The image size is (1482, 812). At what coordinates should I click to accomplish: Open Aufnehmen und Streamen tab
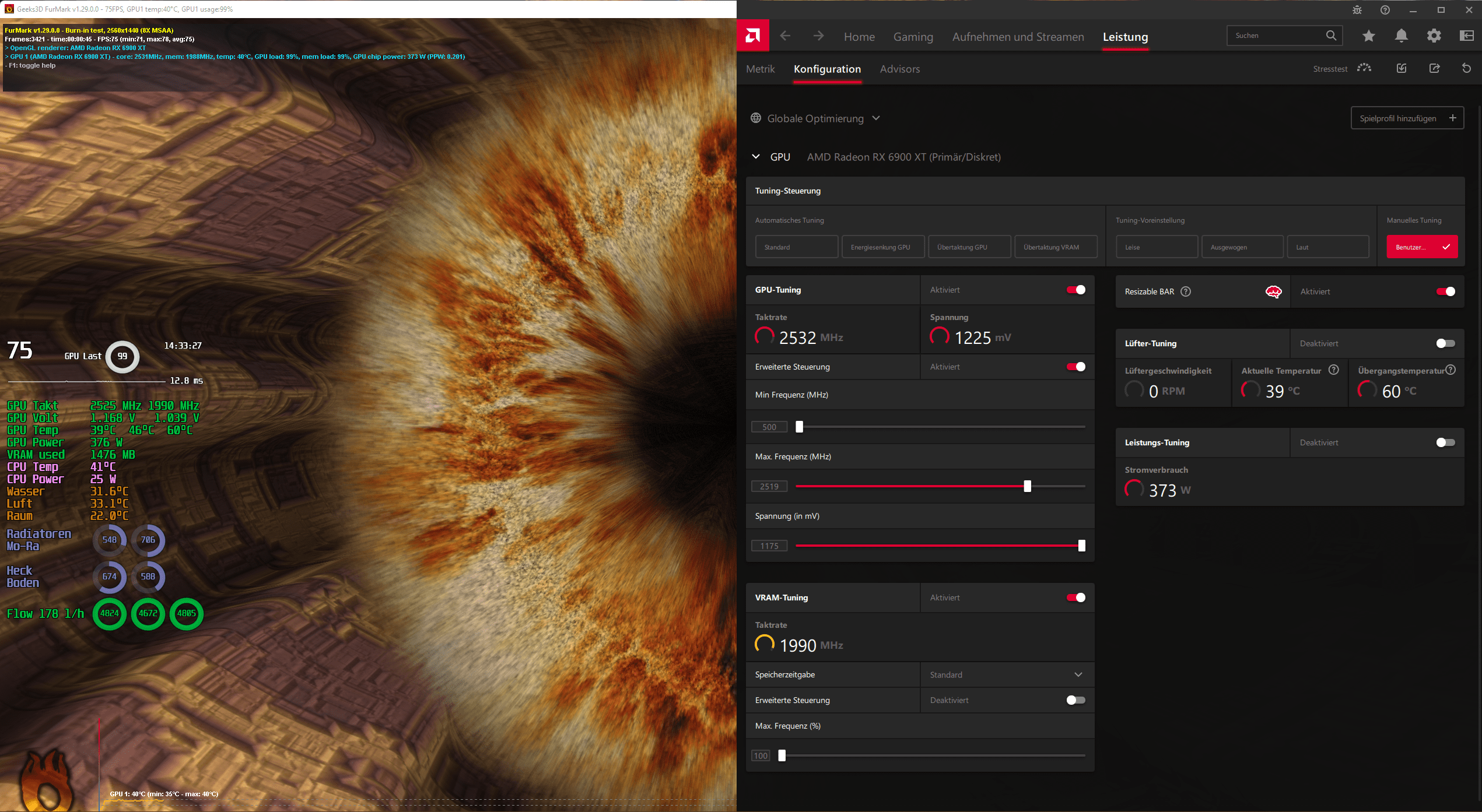[x=1018, y=37]
